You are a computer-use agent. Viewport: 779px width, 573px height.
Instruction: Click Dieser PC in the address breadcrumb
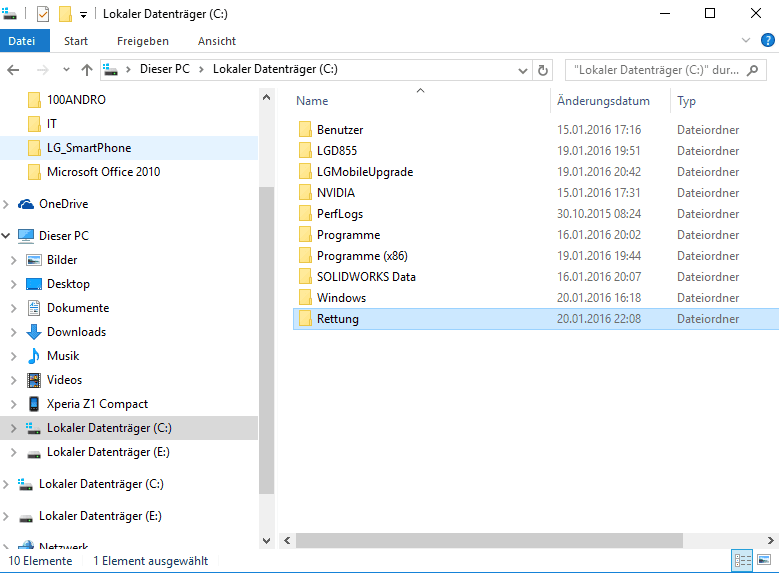(164, 69)
